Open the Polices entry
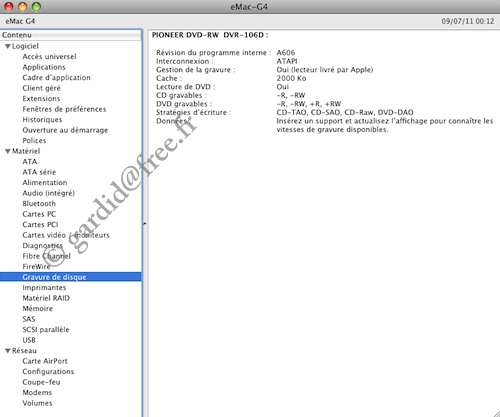500x417 pixels. pyautogui.click(x=34, y=141)
